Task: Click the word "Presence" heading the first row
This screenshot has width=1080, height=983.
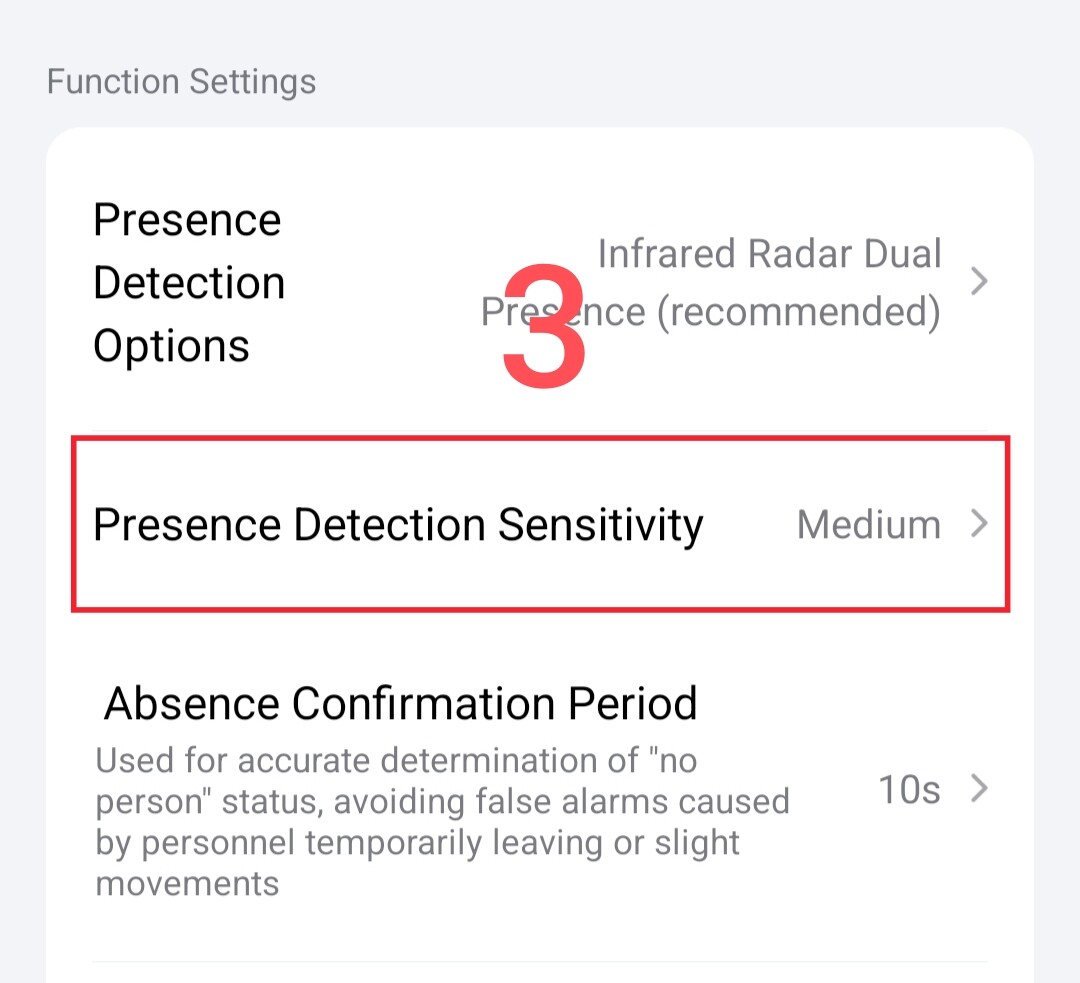Action: pos(187,220)
